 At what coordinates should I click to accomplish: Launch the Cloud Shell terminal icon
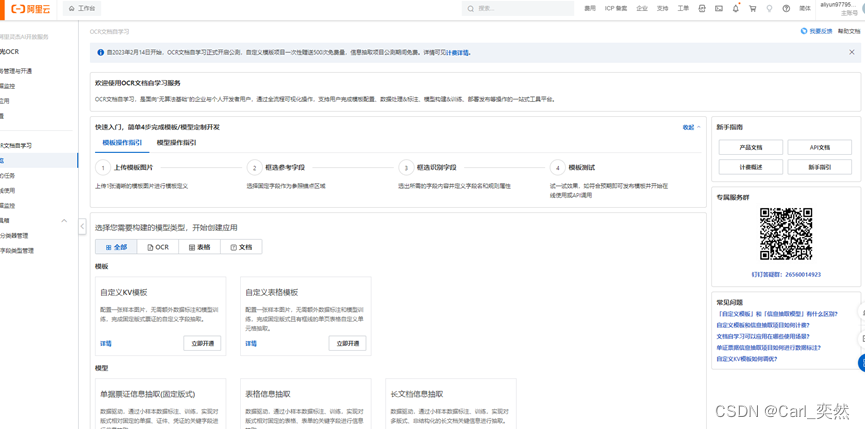pos(719,9)
